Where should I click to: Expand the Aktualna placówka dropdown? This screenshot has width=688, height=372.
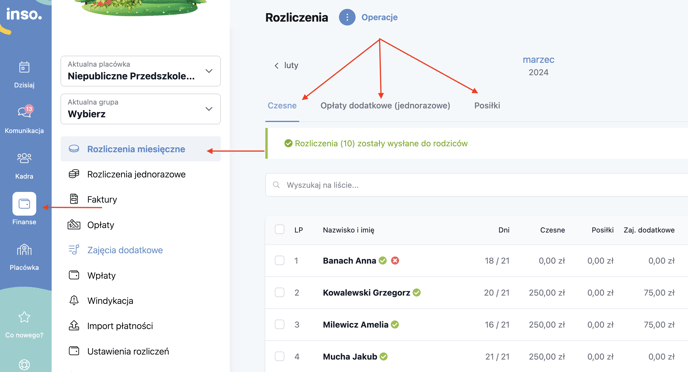[140, 71]
